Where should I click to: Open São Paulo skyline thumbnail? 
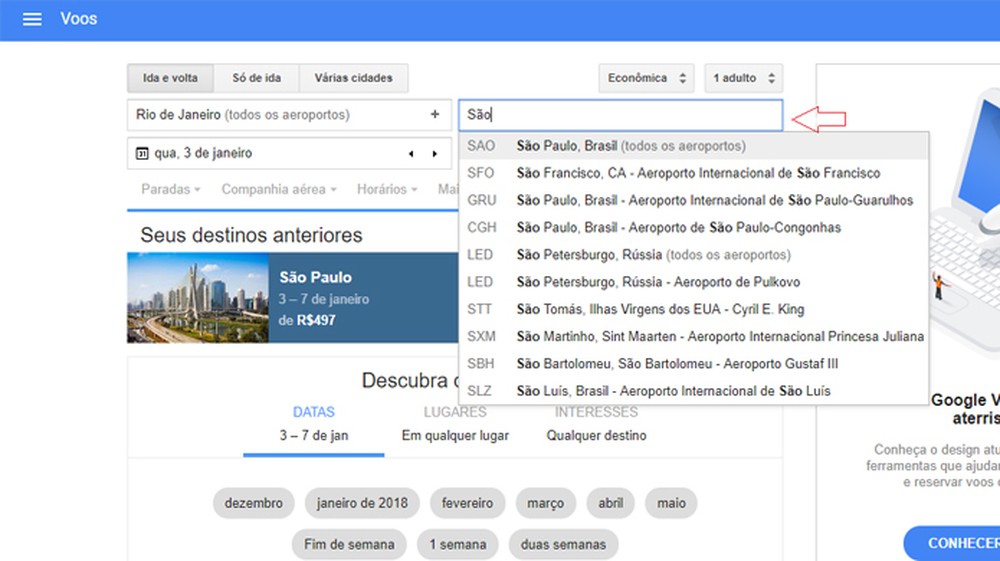(198, 298)
